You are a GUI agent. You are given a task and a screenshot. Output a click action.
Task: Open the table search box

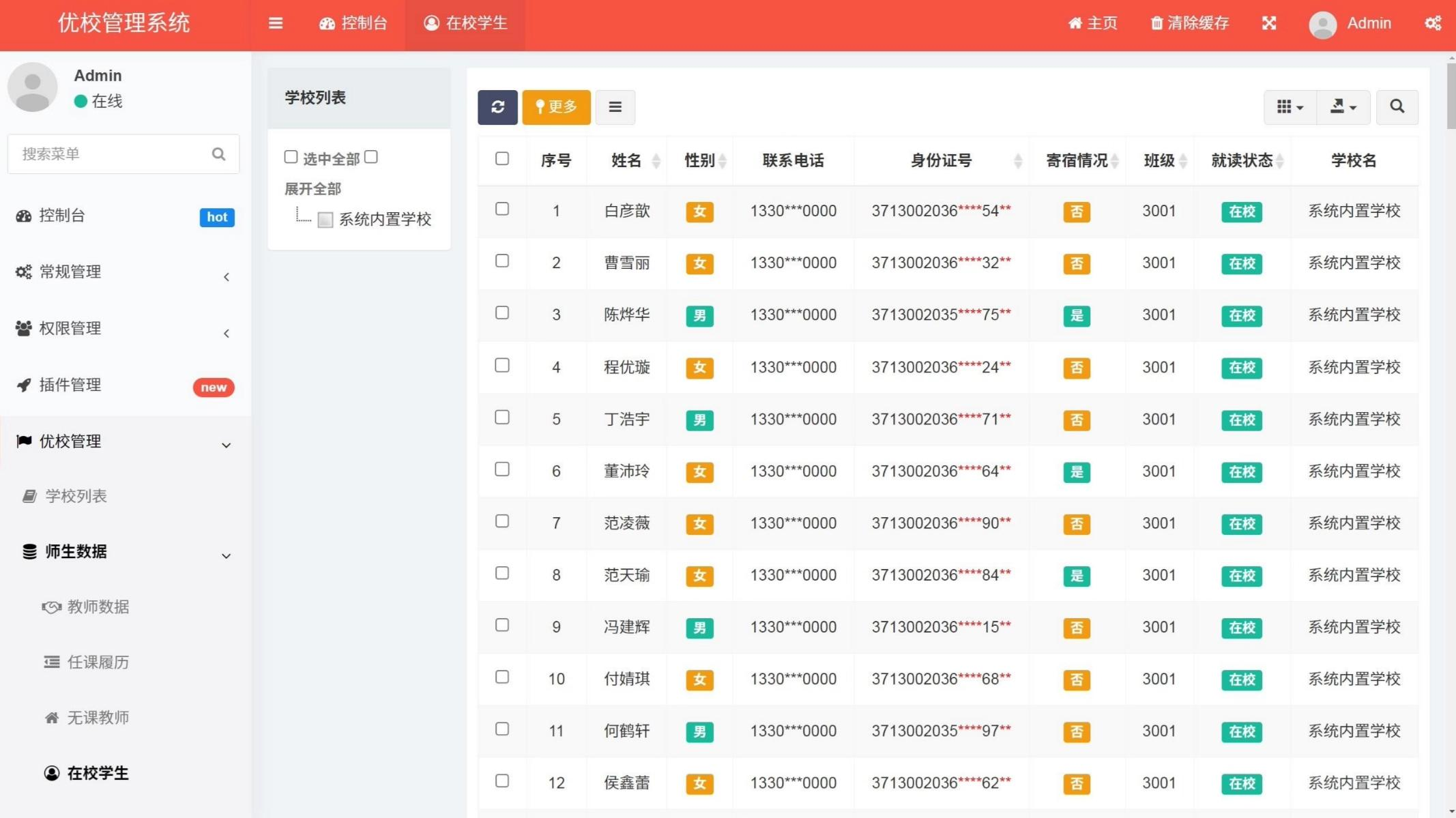tap(1397, 107)
